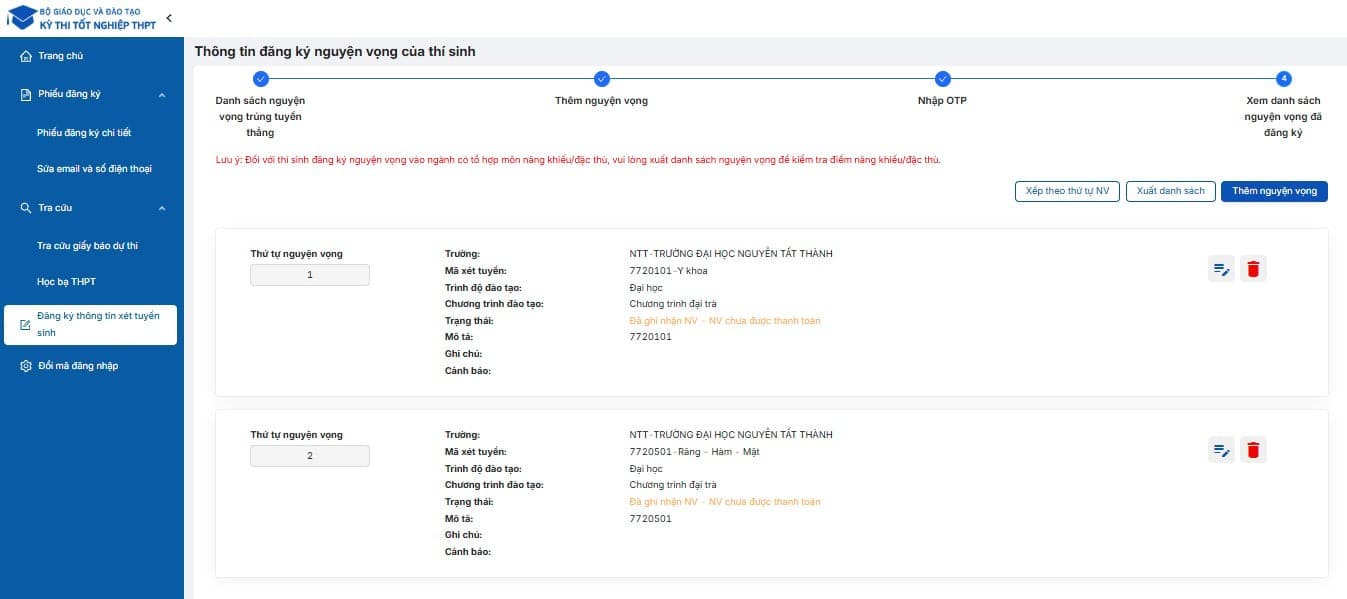This screenshot has width=1347, height=599.
Task: Click the Nhập OTP step circle
Action: (942, 79)
